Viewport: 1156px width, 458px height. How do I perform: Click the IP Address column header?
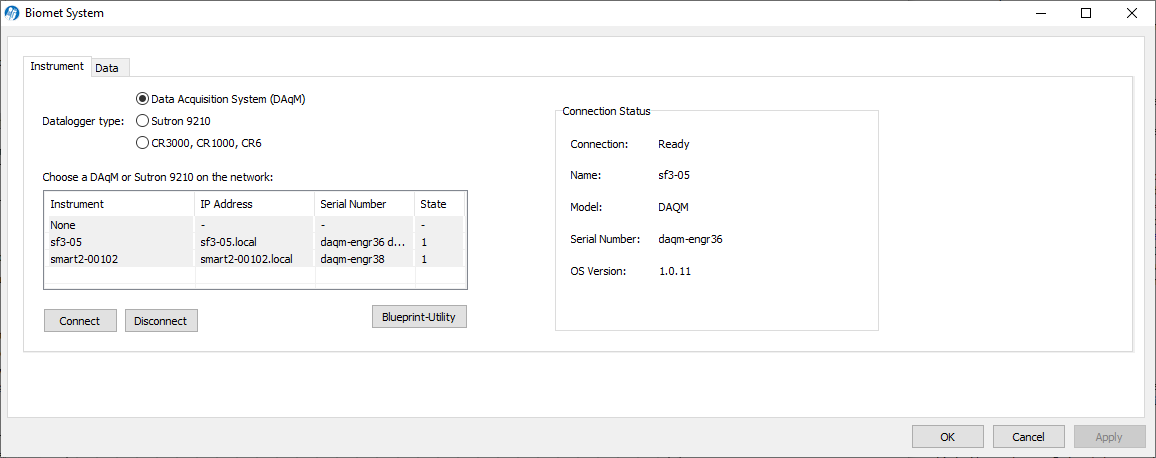tap(254, 204)
